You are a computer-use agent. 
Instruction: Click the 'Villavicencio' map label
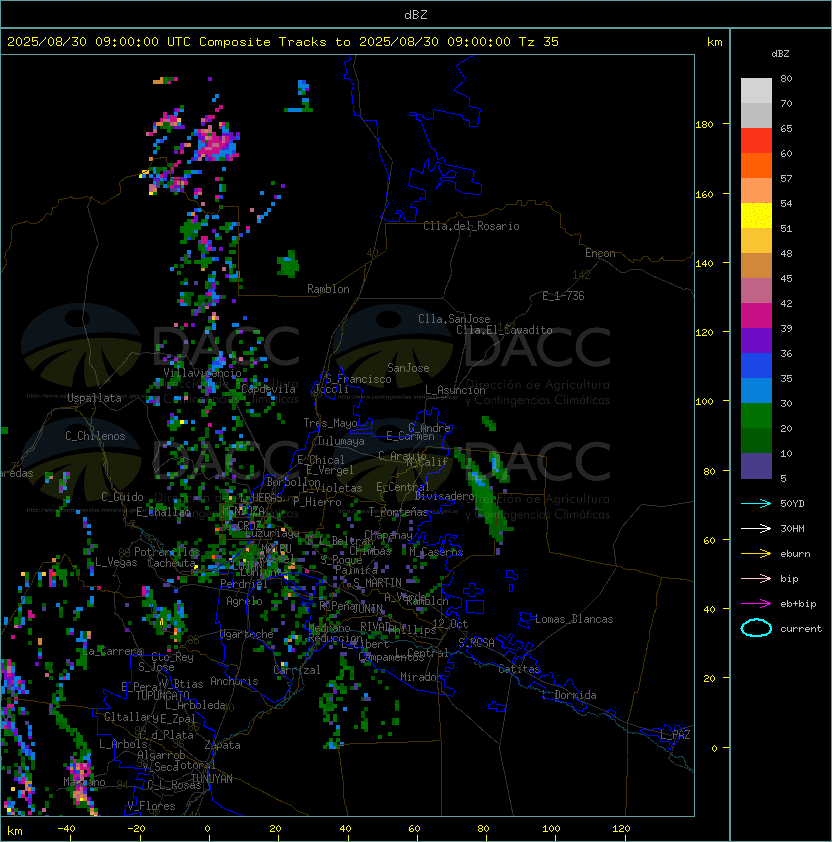pyautogui.click(x=202, y=373)
